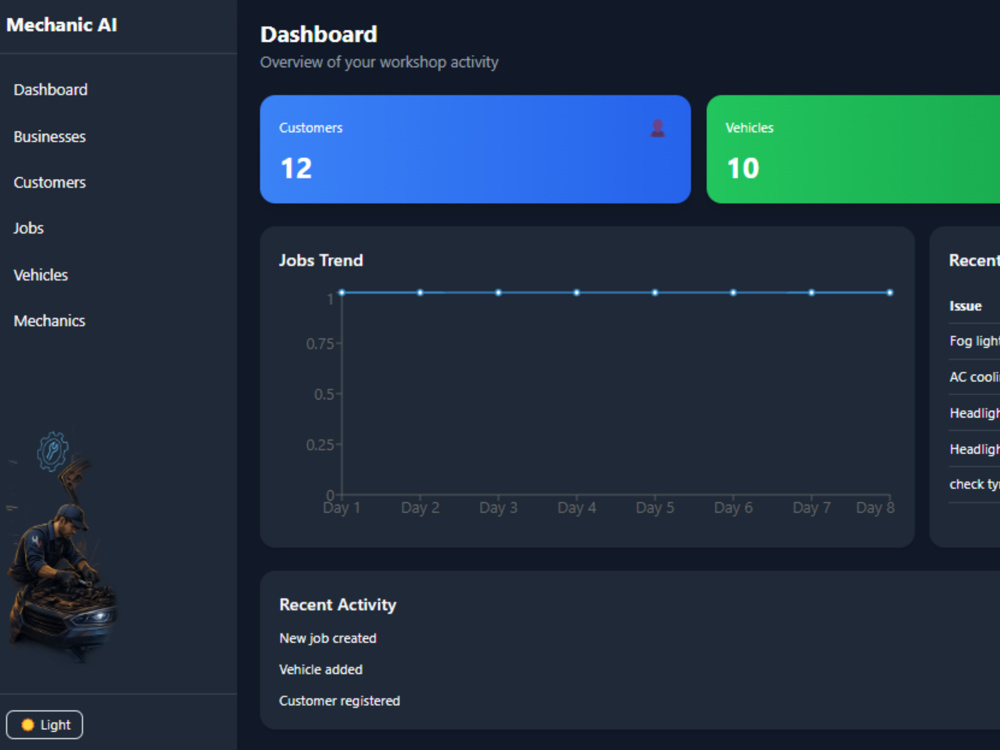Click the sun icon in Light button
The width and height of the screenshot is (1000, 750).
[x=27, y=724]
